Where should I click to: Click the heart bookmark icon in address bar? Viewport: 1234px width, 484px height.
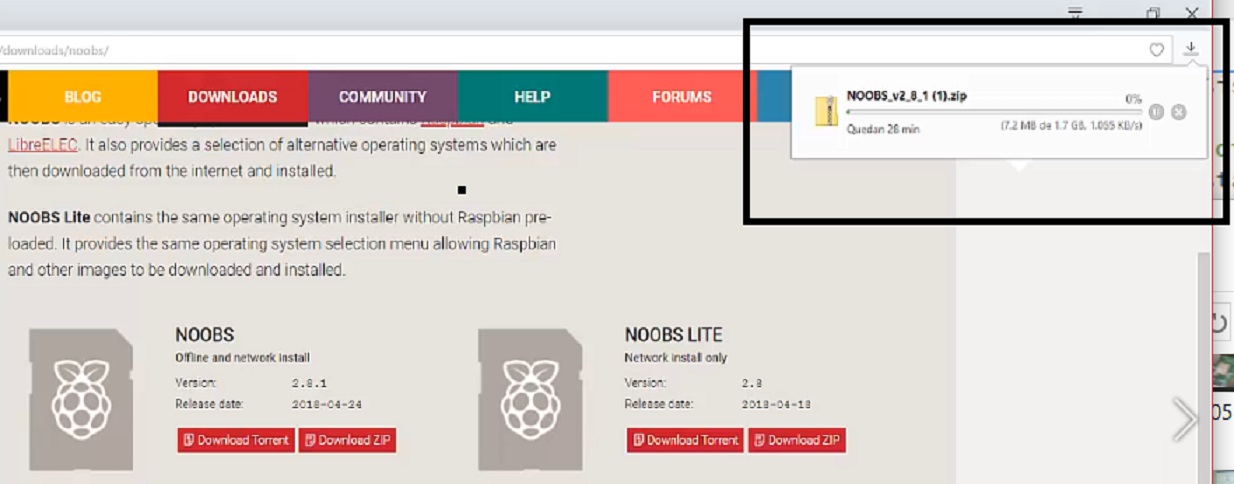1157,49
